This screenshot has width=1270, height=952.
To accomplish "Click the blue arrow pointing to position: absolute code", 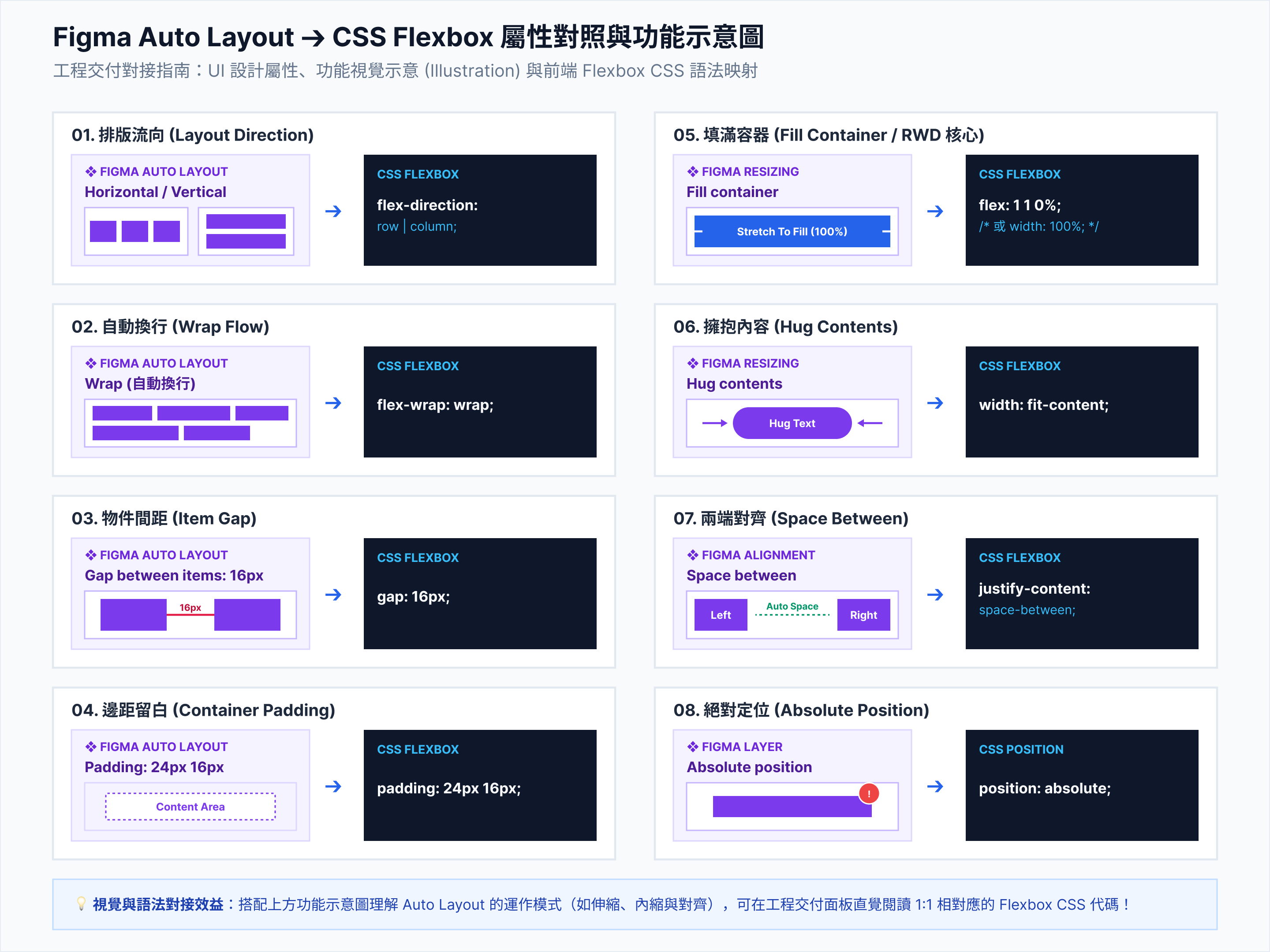I will 935,786.
